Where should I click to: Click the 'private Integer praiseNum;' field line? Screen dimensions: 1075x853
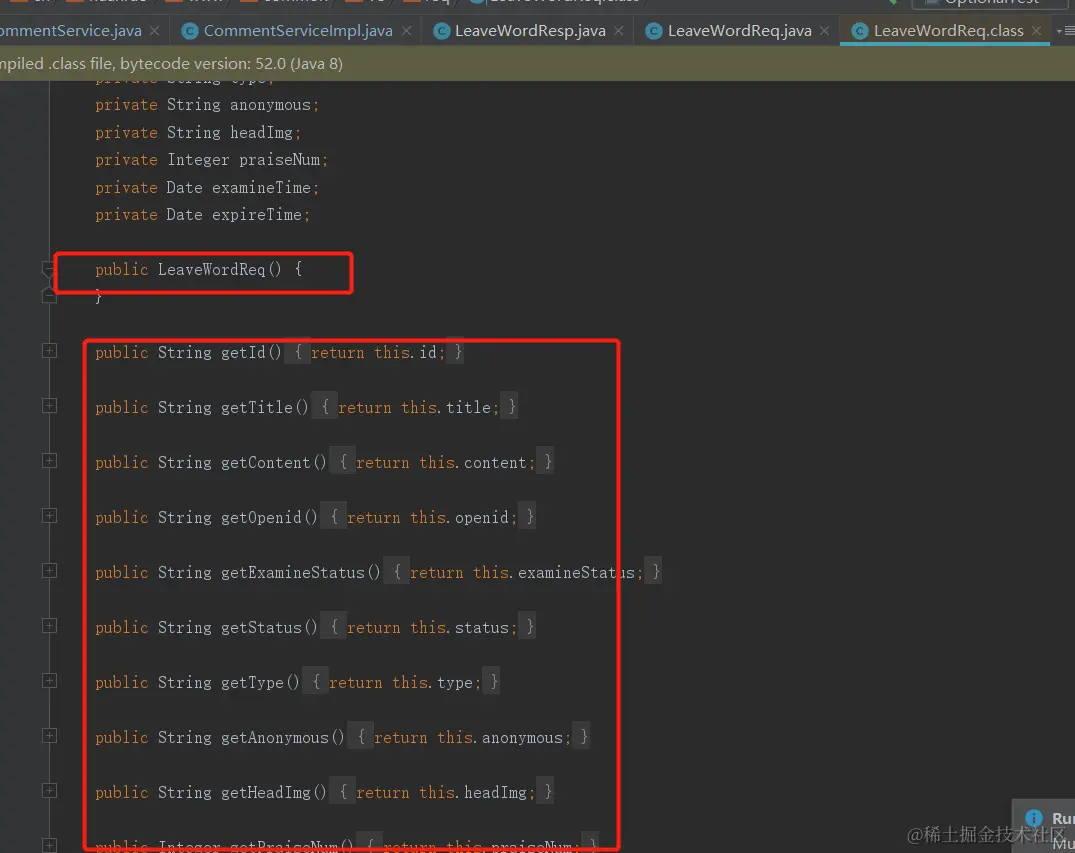212,160
